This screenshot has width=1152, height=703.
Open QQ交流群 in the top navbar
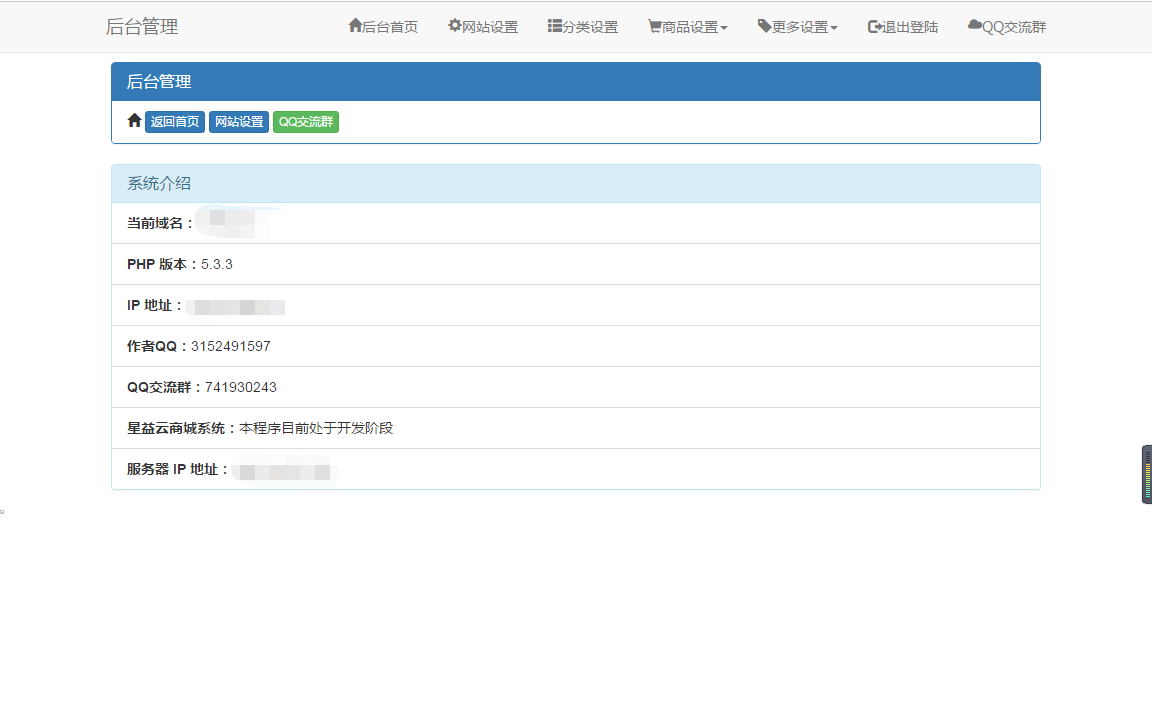pos(1007,26)
